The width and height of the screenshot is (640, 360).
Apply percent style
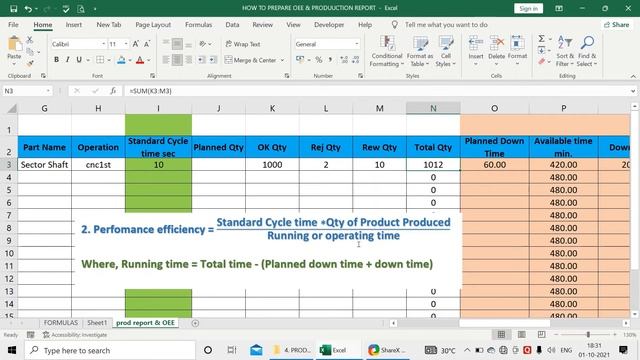pos(319,60)
